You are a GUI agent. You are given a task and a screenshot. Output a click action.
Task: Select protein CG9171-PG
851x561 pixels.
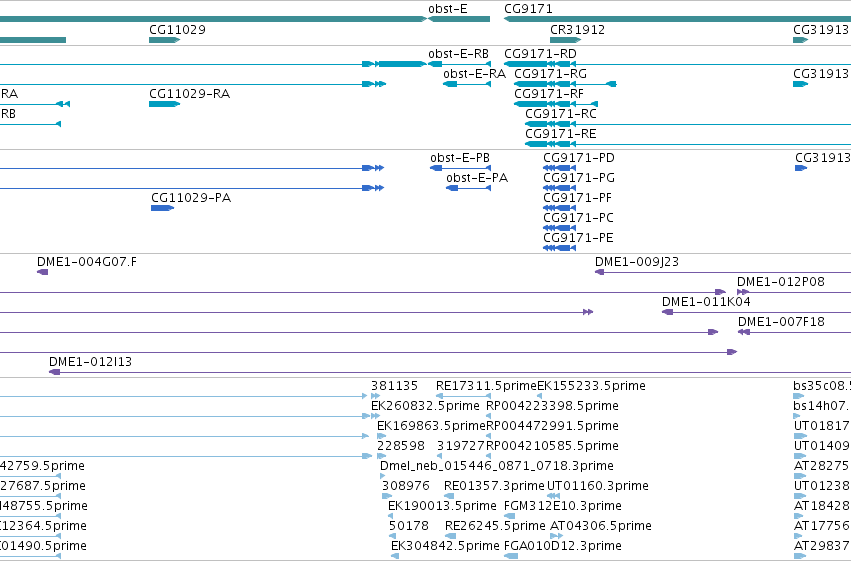pos(560,188)
